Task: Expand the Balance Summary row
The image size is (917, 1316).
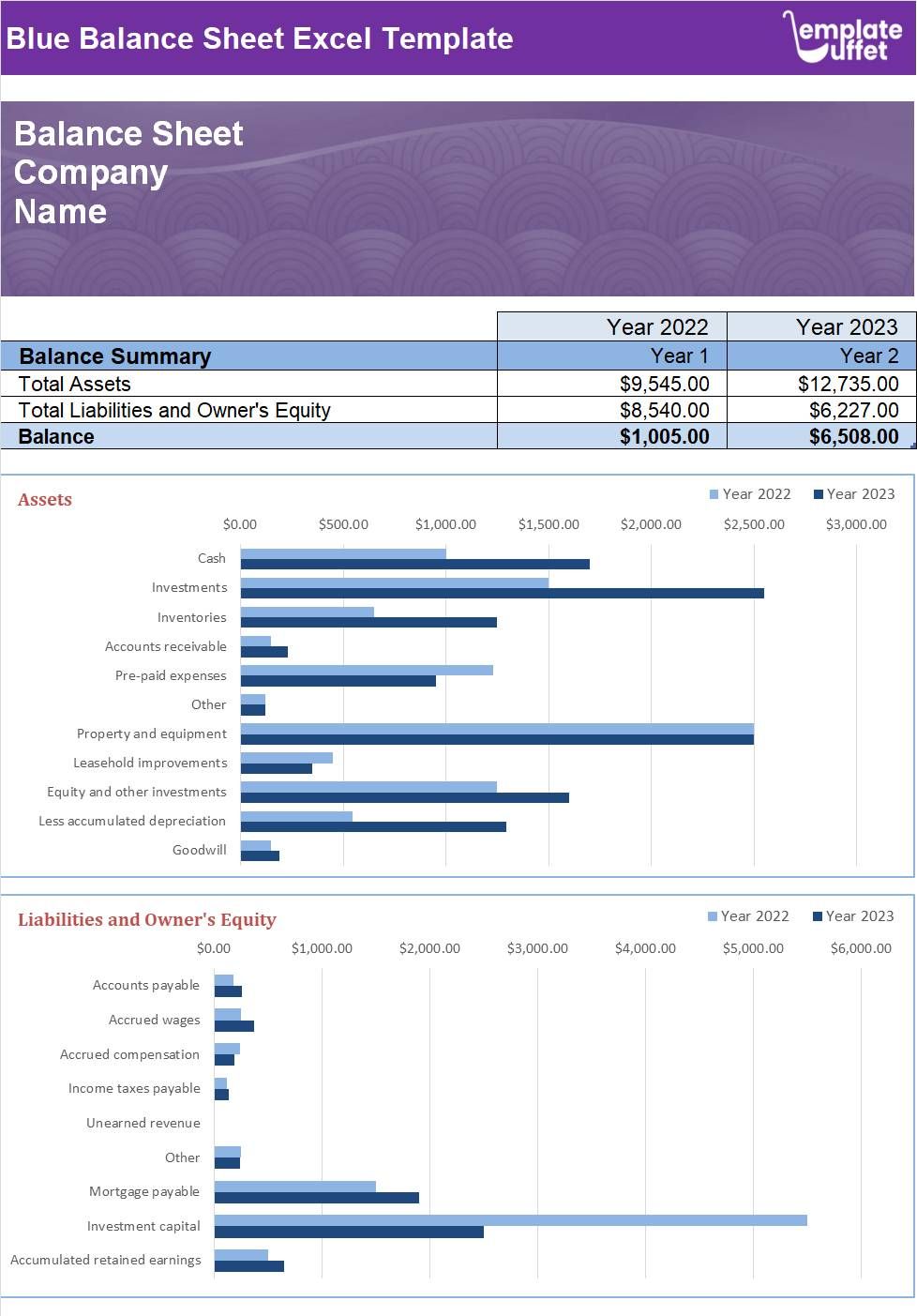Action: click(116, 356)
